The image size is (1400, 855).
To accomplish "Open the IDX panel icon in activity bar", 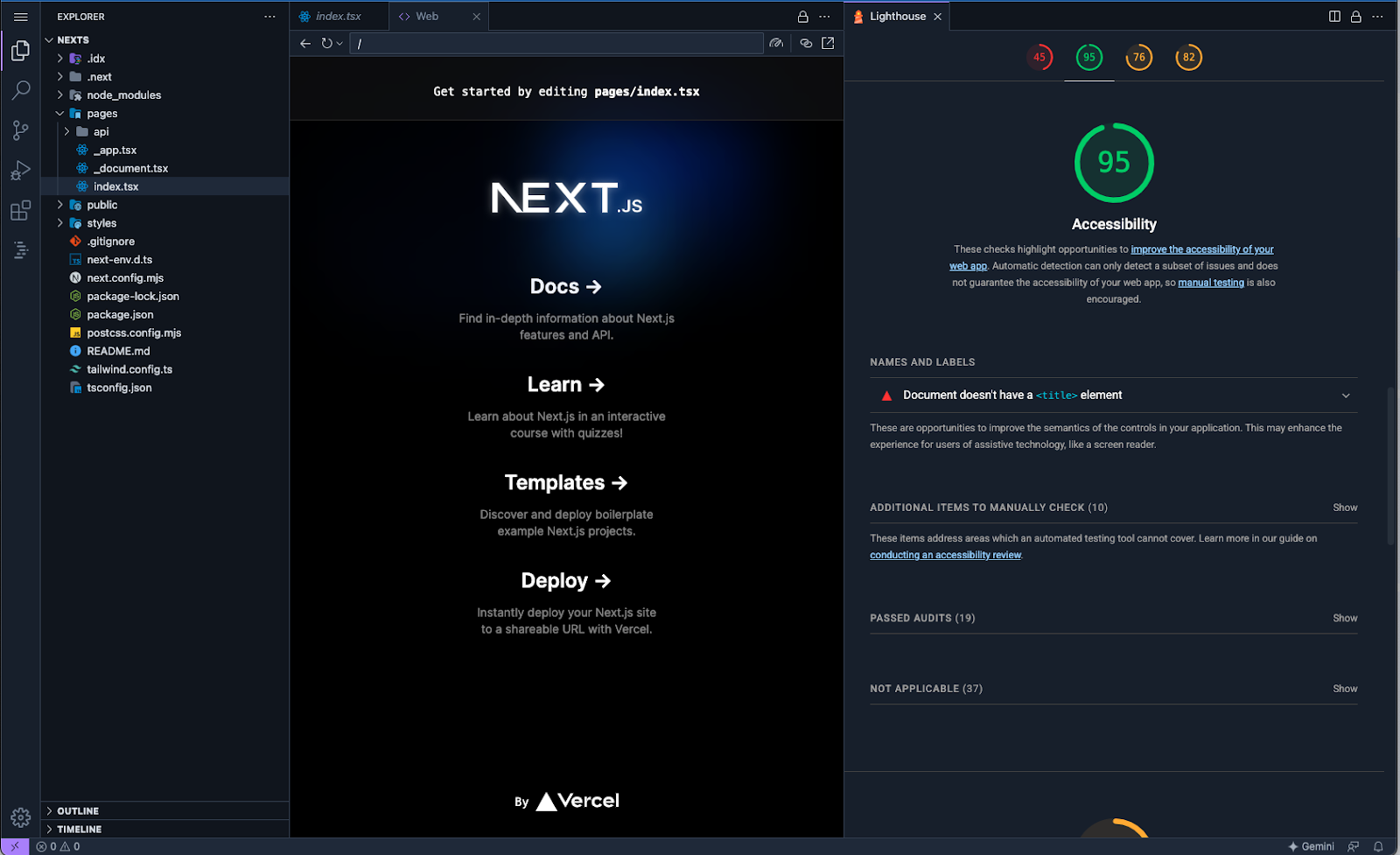I will click(21, 250).
